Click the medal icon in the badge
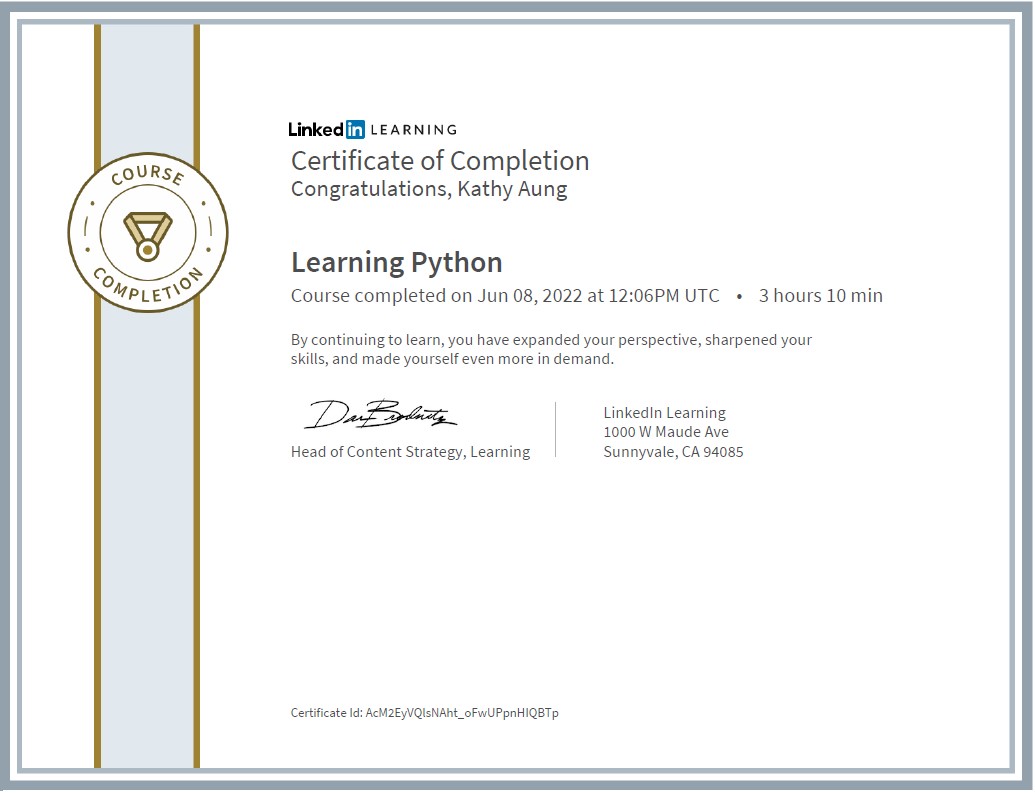 148,236
